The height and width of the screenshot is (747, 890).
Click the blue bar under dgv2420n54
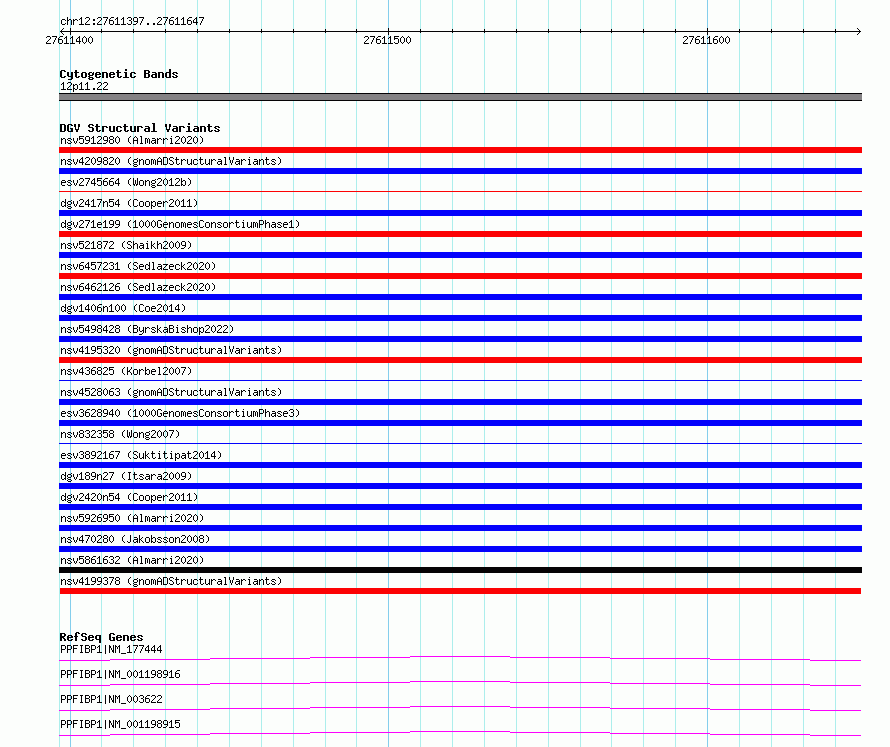tap(460, 507)
